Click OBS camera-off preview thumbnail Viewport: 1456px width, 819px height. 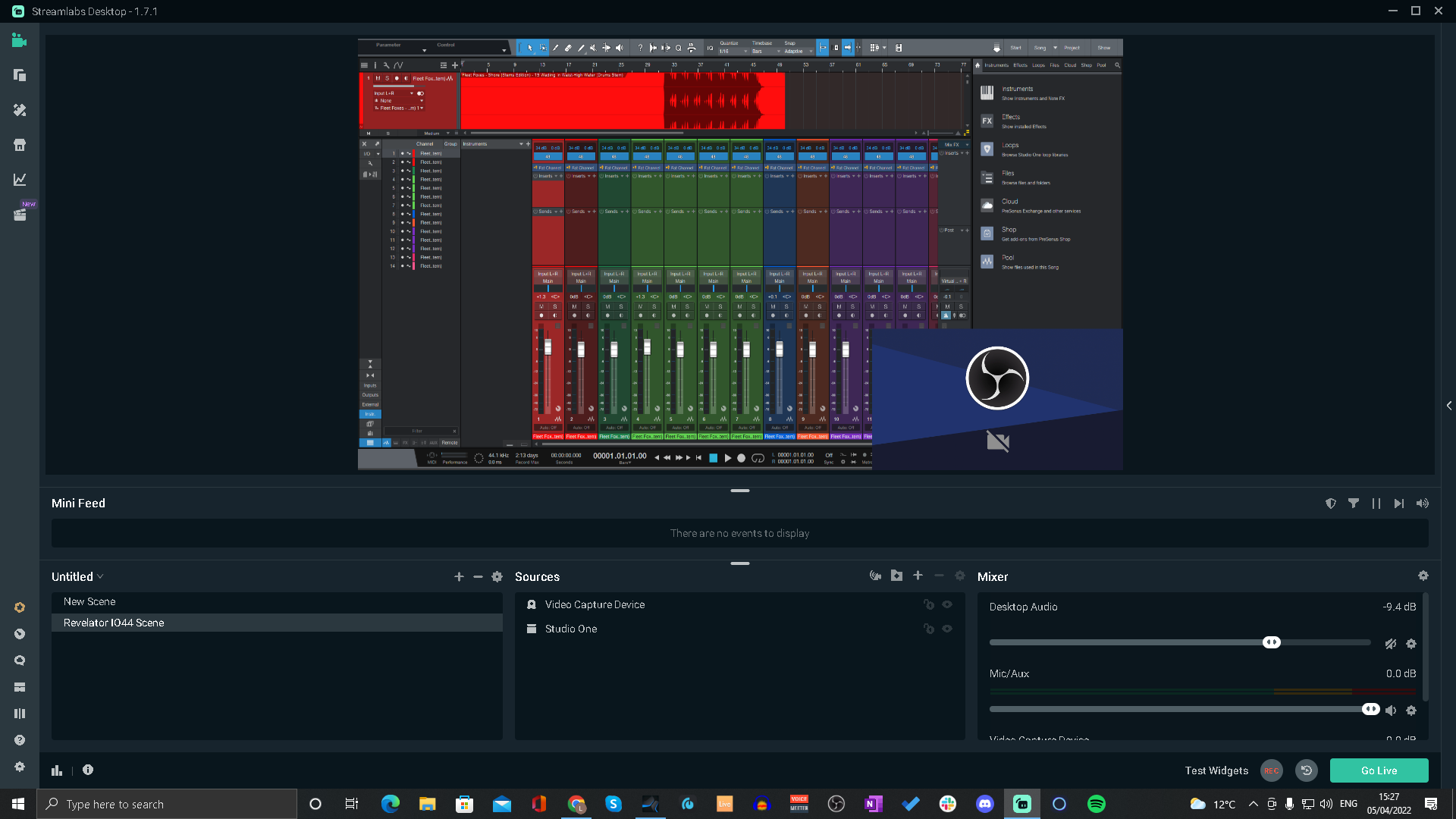pos(997,399)
